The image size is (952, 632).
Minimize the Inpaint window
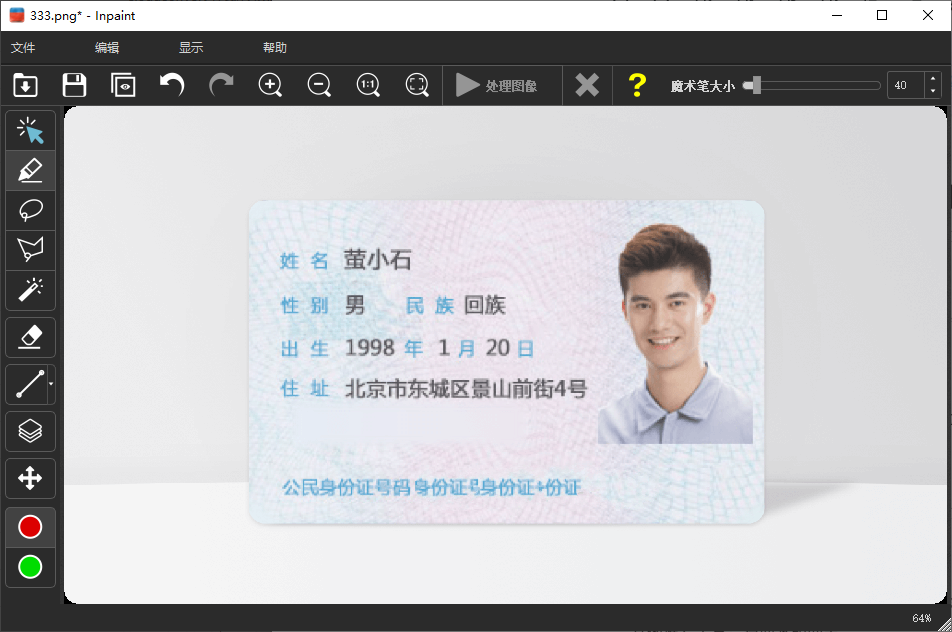[837, 15]
